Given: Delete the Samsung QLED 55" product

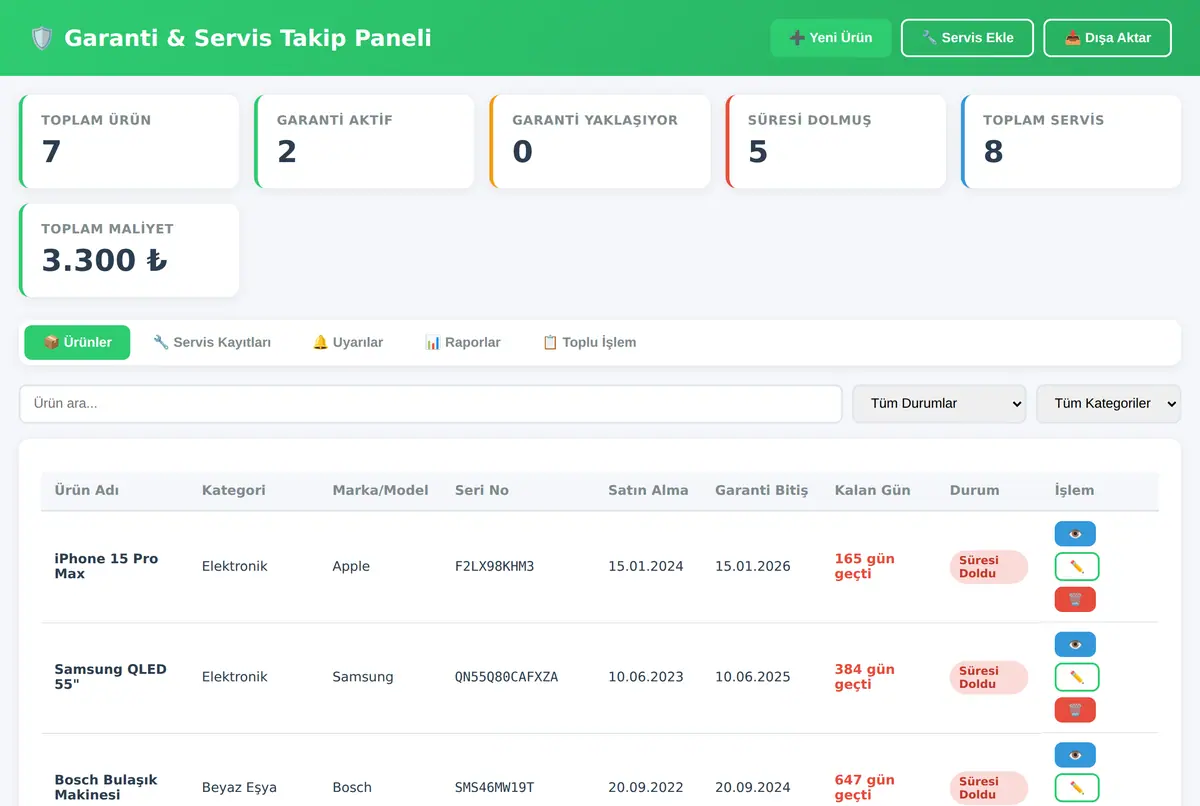Looking at the screenshot, I should coord(1075,710).
